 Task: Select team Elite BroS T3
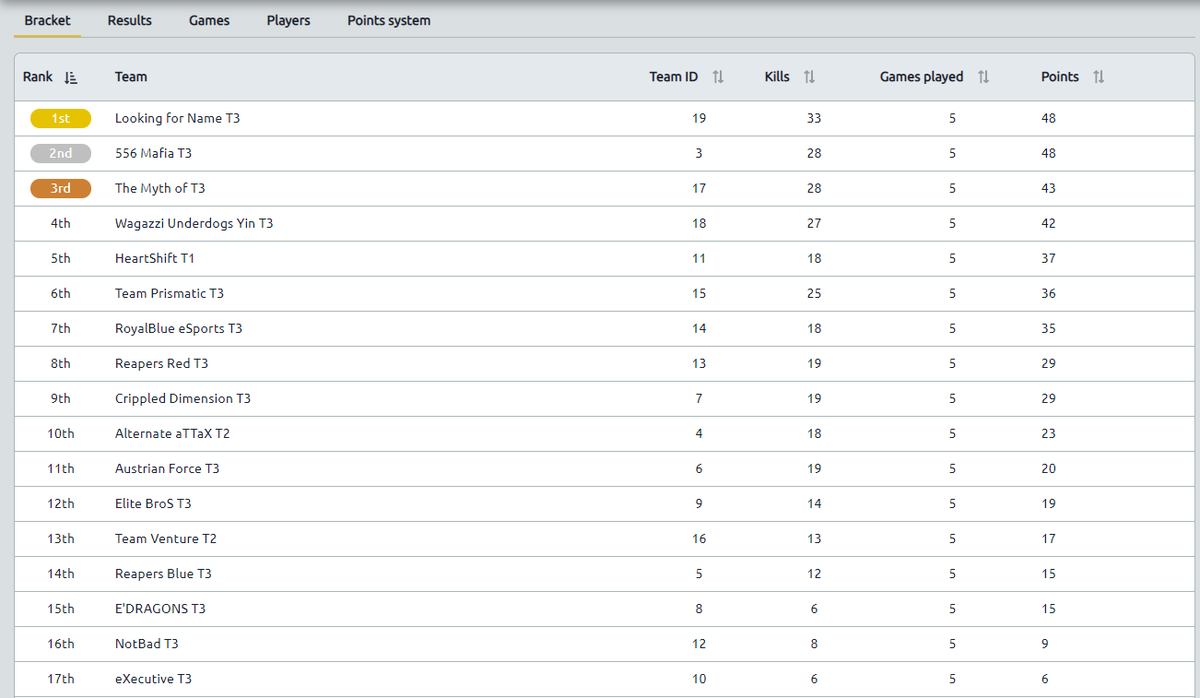pos(153,503)
